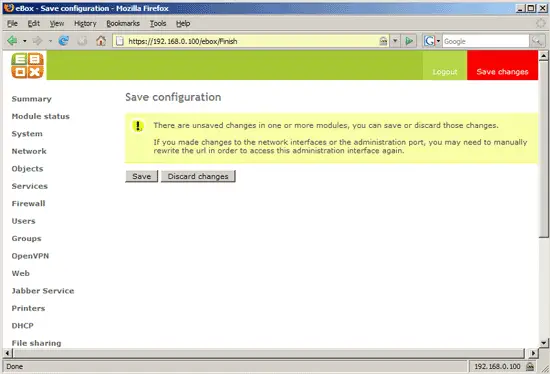The width and height of the screenshot is (550, 374).
Task: Open the Web sidebar section
Action: [21, 273]
